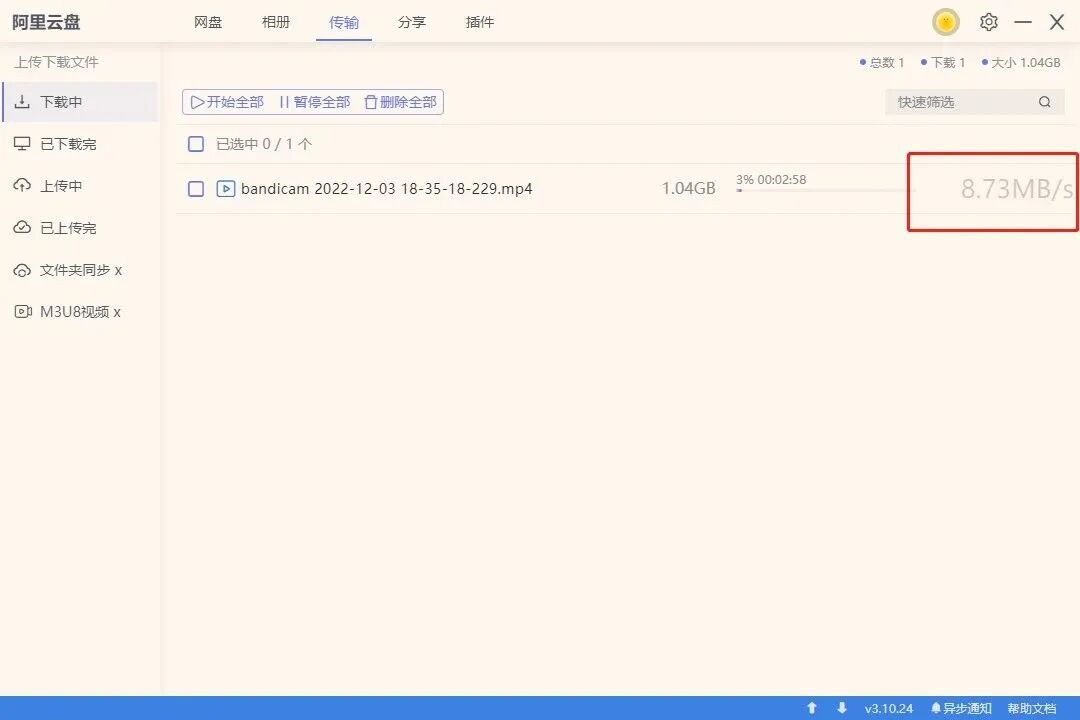Open the 网盘 tab

pos(208,22)
